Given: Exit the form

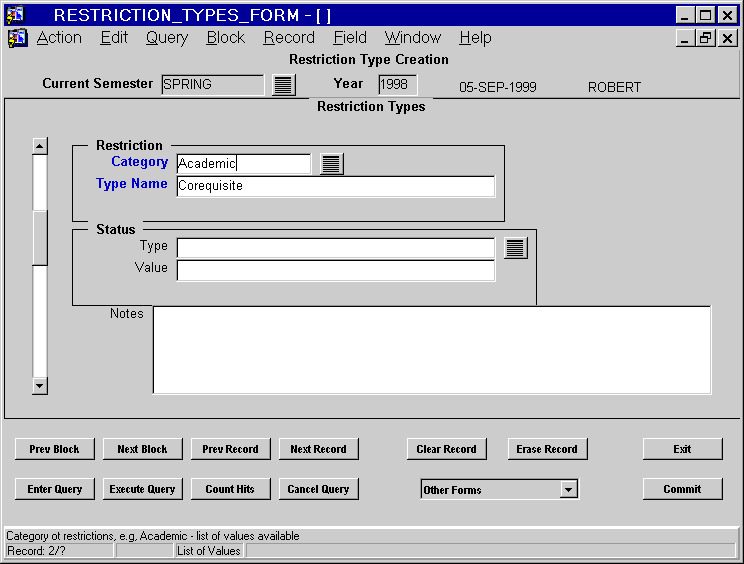Looking at the screenshot, I should [682, 449].
